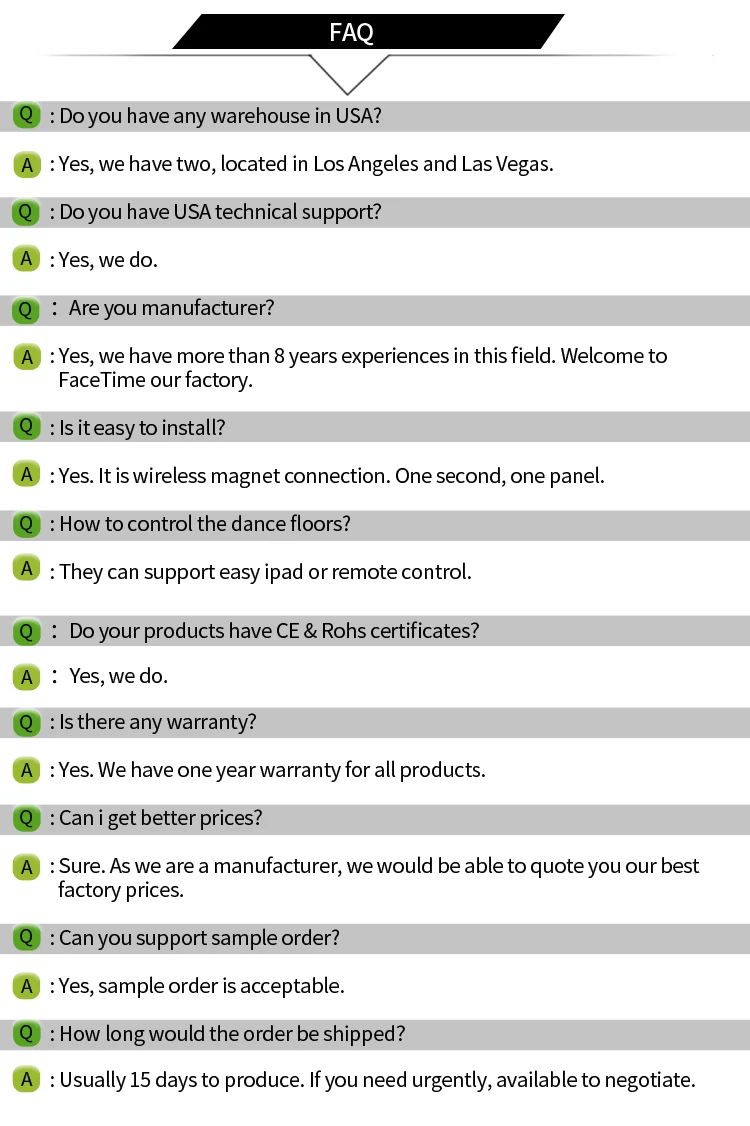Click the down-pointing chevron under the FAQ header

(x=348, y=74)
